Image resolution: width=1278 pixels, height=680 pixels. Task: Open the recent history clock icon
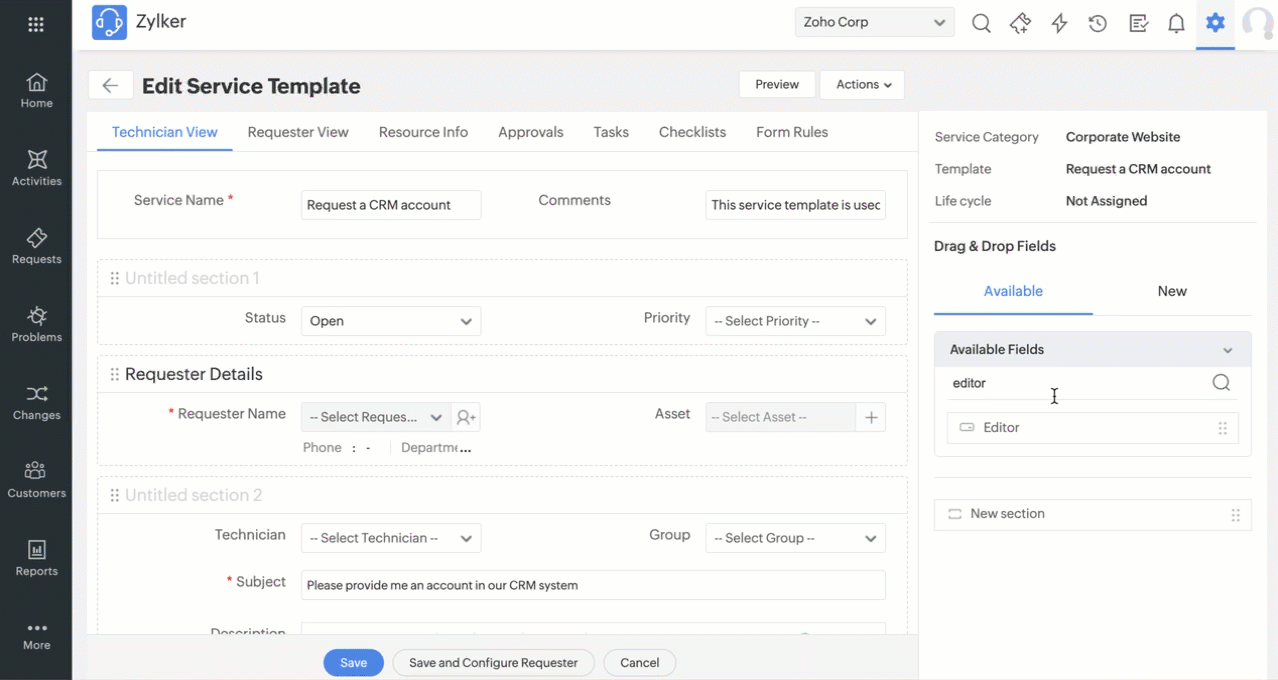pos(1098,24)
